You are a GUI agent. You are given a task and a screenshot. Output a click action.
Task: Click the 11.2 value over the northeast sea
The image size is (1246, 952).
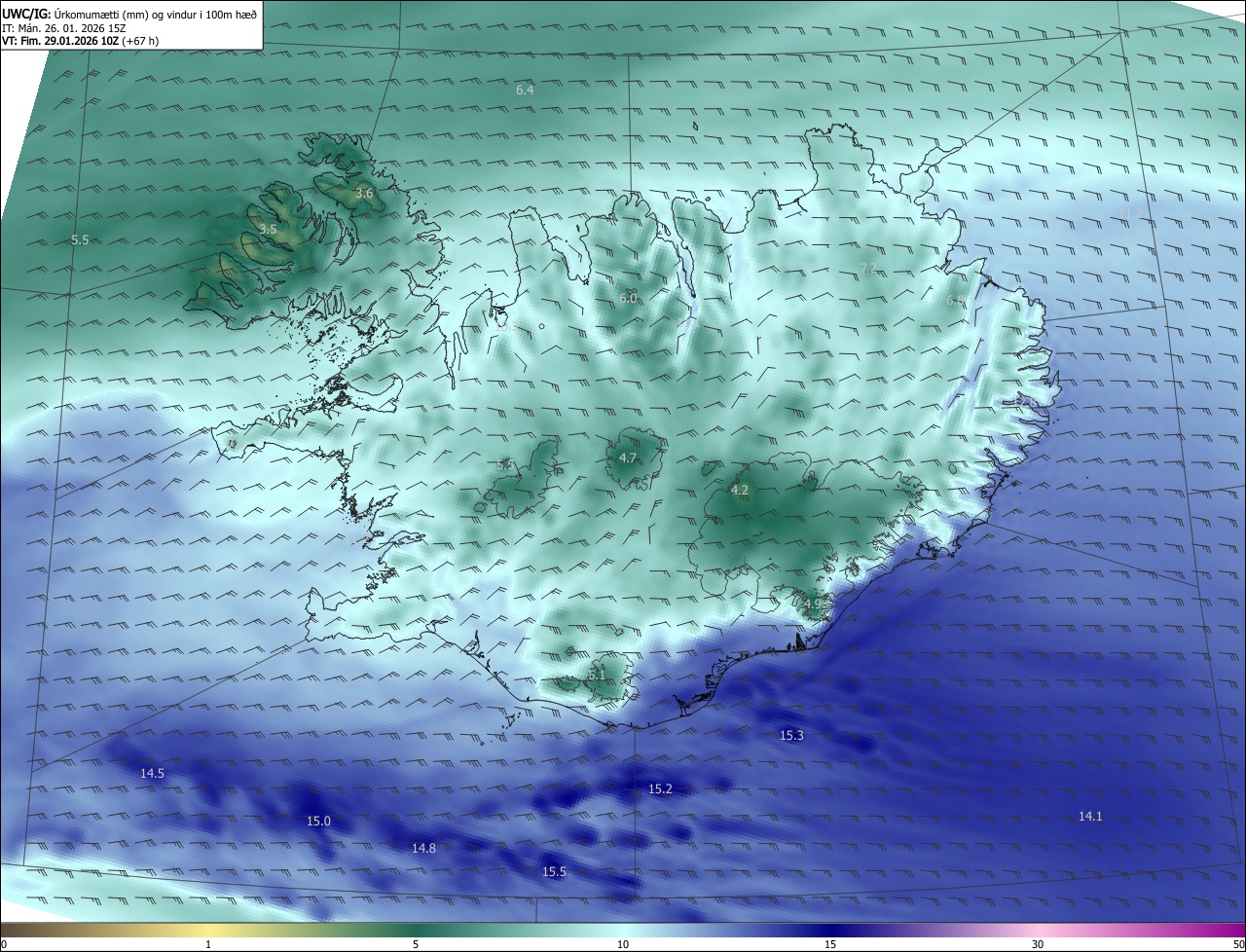(x=1130, y=213)
